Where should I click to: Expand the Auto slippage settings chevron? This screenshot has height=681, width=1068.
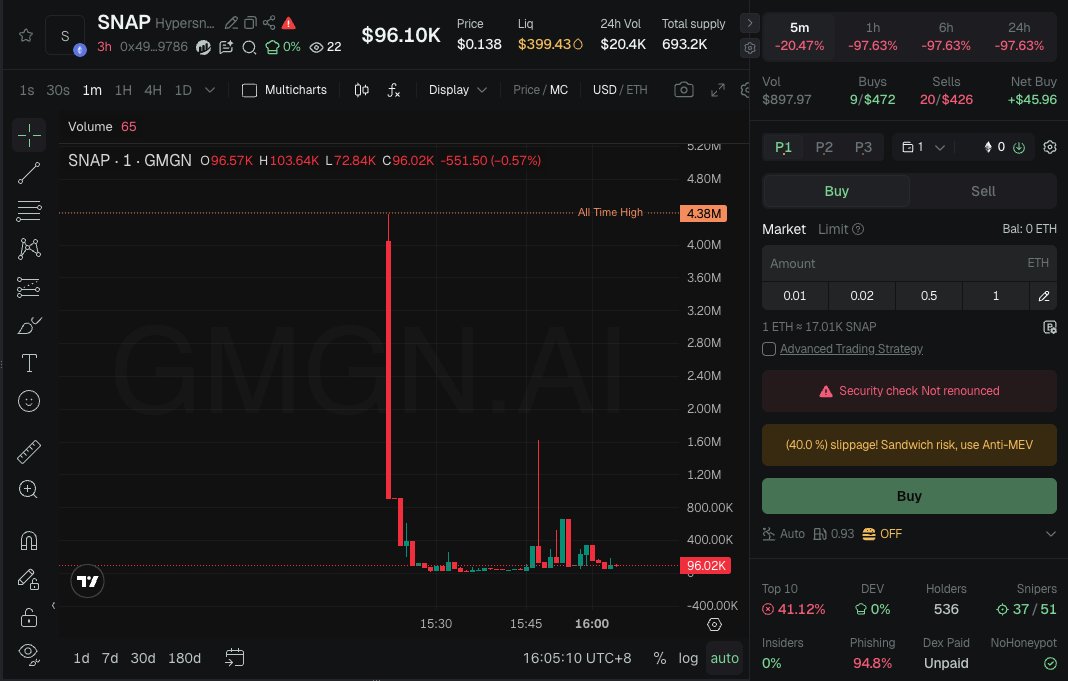1050,534
